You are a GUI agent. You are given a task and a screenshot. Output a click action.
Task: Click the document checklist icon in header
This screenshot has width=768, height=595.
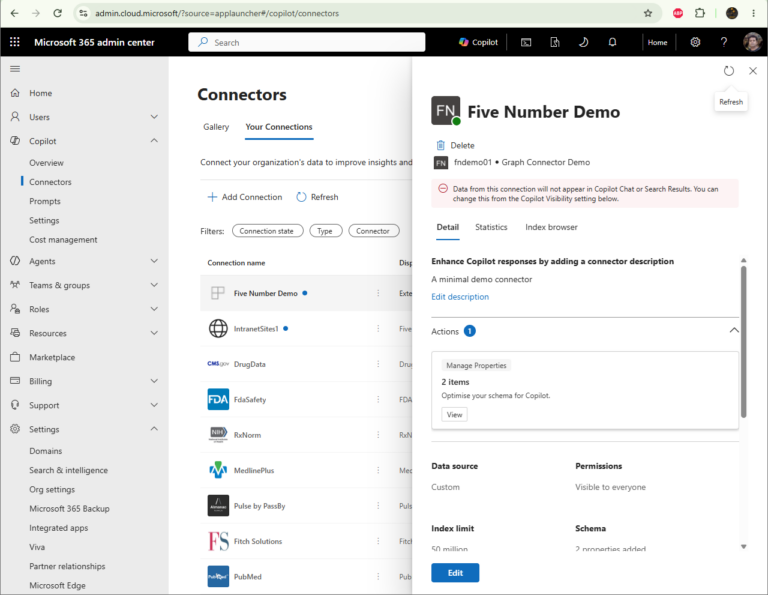point(555,43)
